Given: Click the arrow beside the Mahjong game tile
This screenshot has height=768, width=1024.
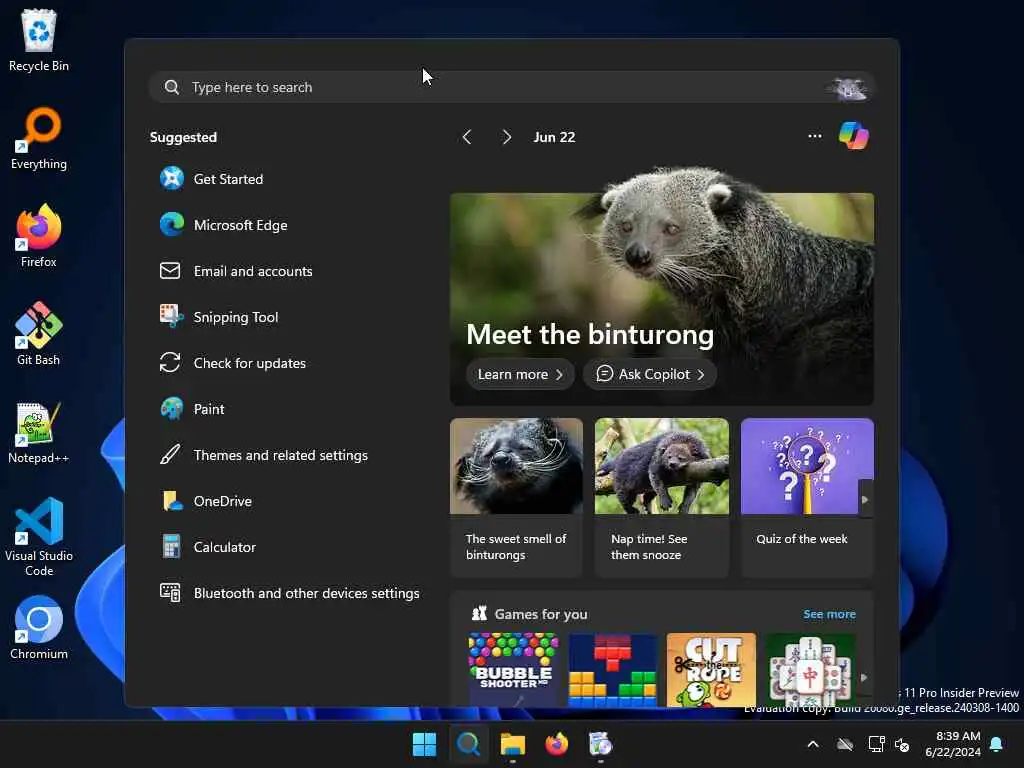Looking at the screenshot, I should click(865, 677).
